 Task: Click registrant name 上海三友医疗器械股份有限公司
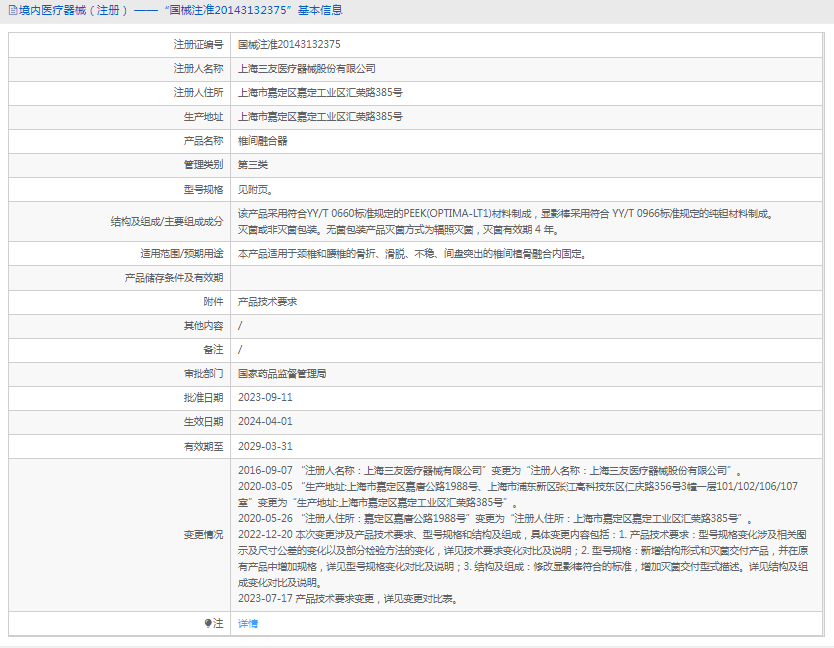coord(306,69)
